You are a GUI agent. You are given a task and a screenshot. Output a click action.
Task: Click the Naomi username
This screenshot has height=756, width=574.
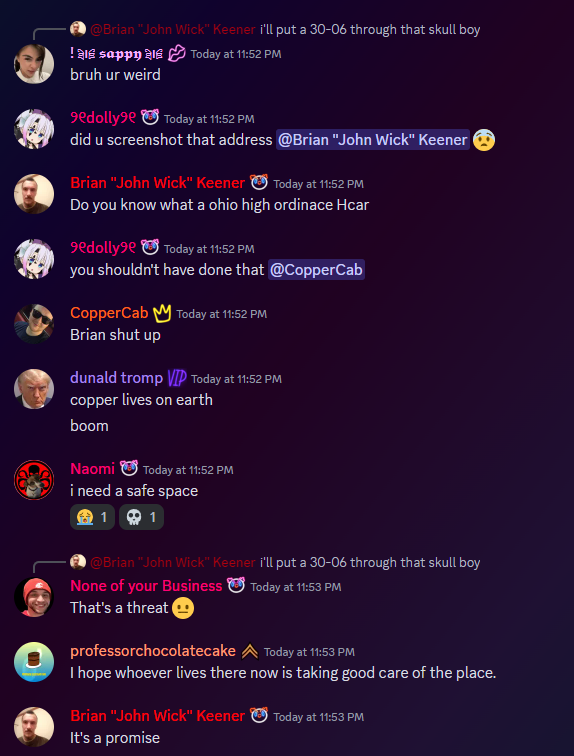pyautogui.click(x=93, y=469)
